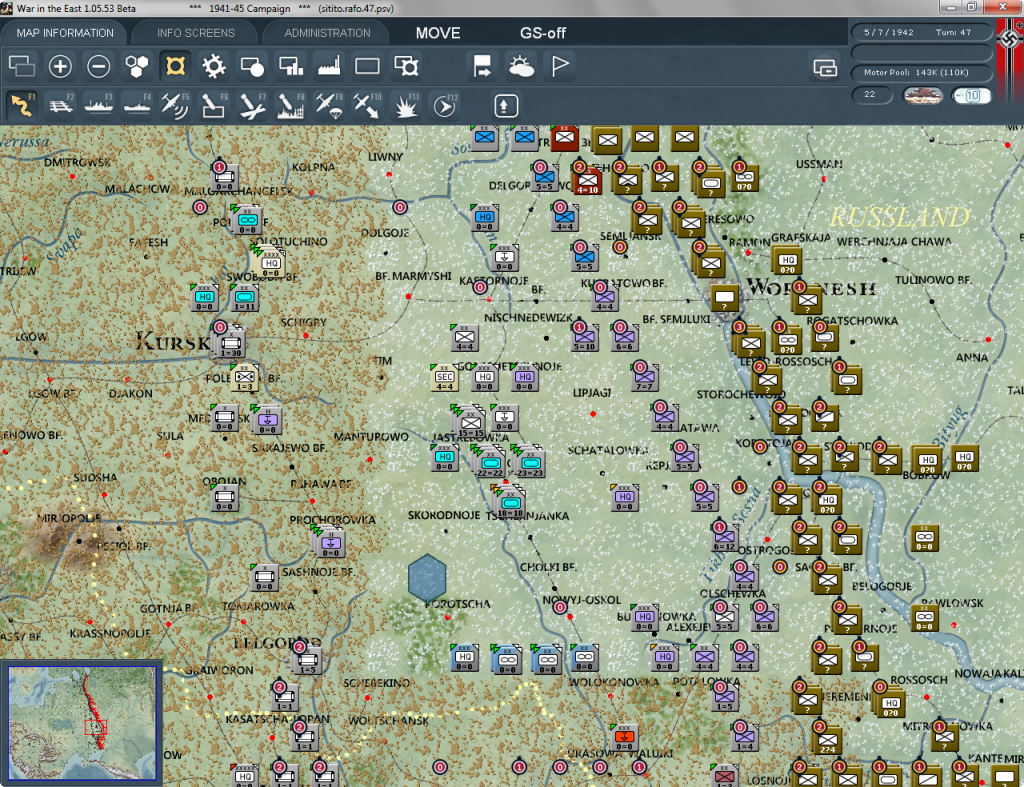Screen dimensions: 1024x787
Task: Select the purple 6=12 infantry unit
Action: click(725, 538)
